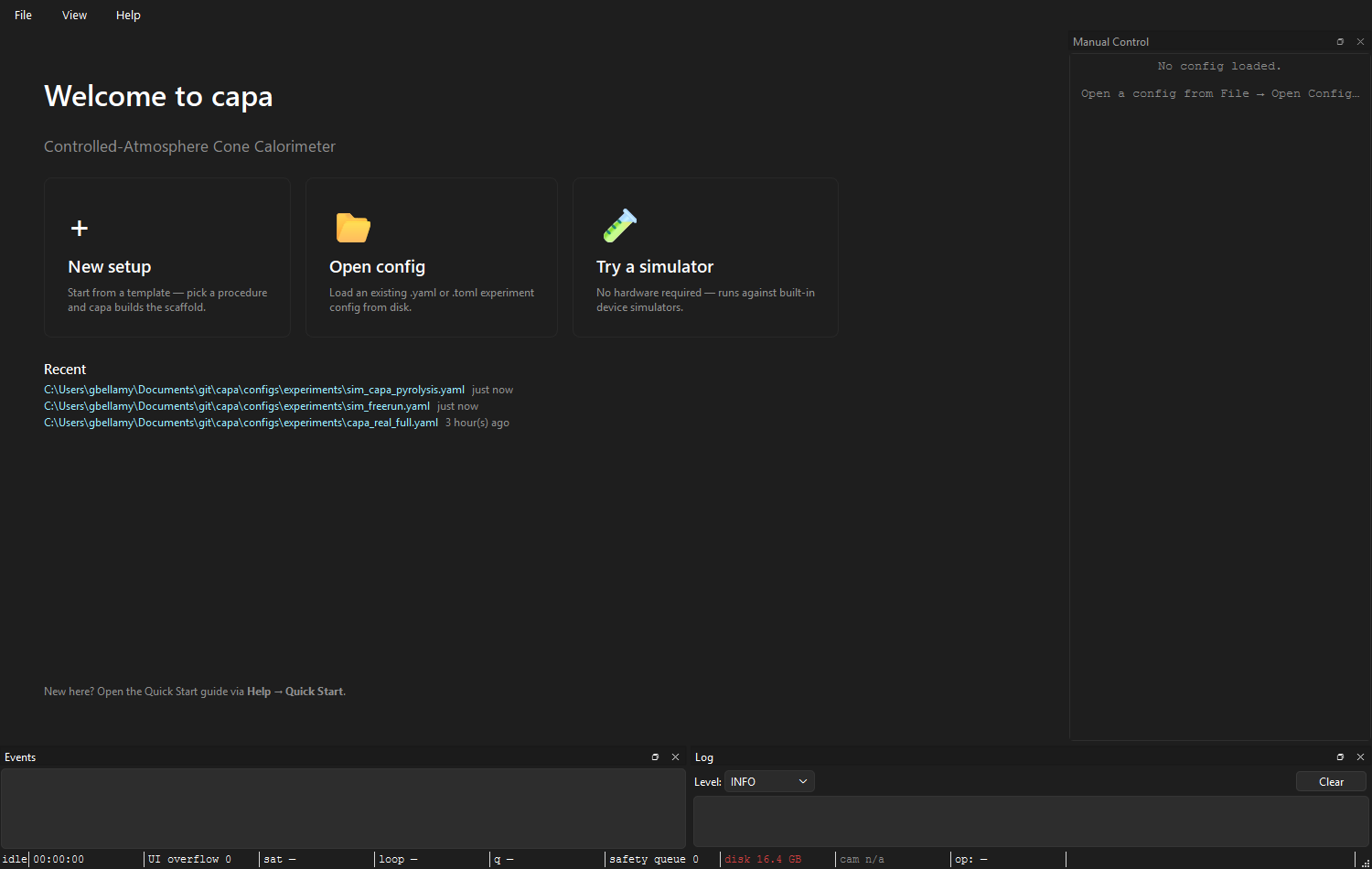Select the Try a simulator card title
This screenshot has width=1372, height=869.
click(x=655, y=266)
